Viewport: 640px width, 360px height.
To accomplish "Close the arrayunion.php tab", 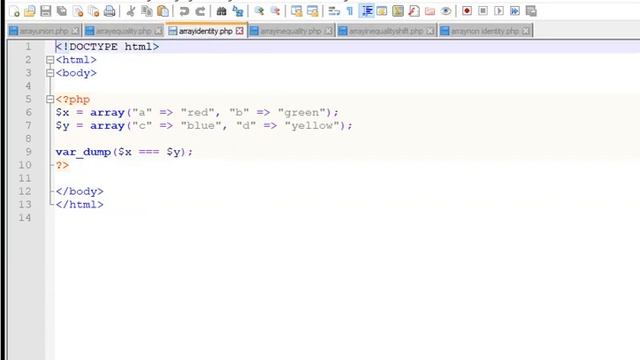I will [x=75, y=31].
